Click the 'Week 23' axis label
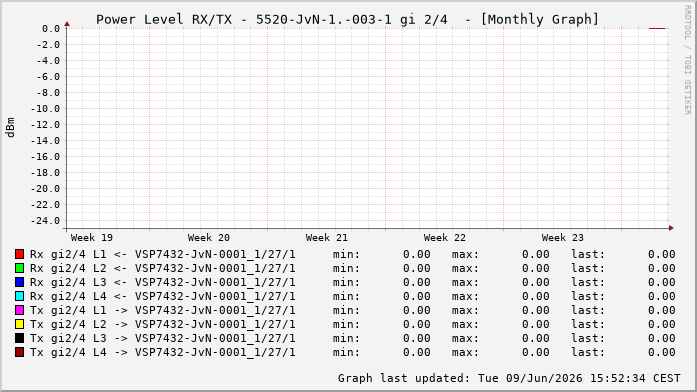This screenshot has width=697, height=392. (x=562, y=238)
